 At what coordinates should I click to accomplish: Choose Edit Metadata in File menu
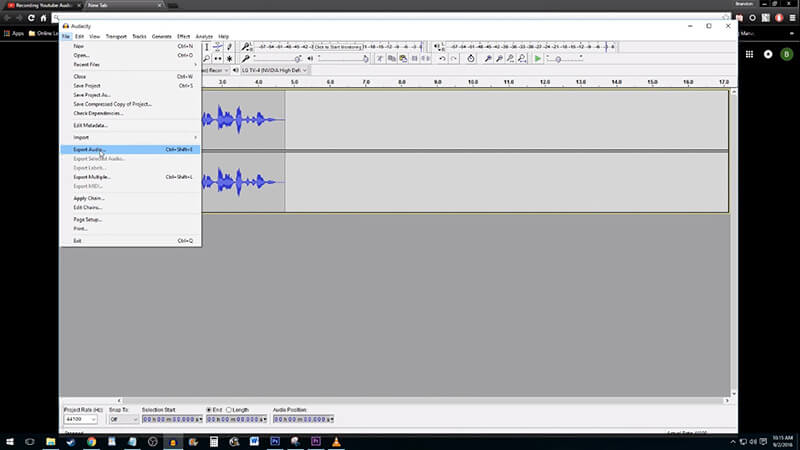(130, 126)
